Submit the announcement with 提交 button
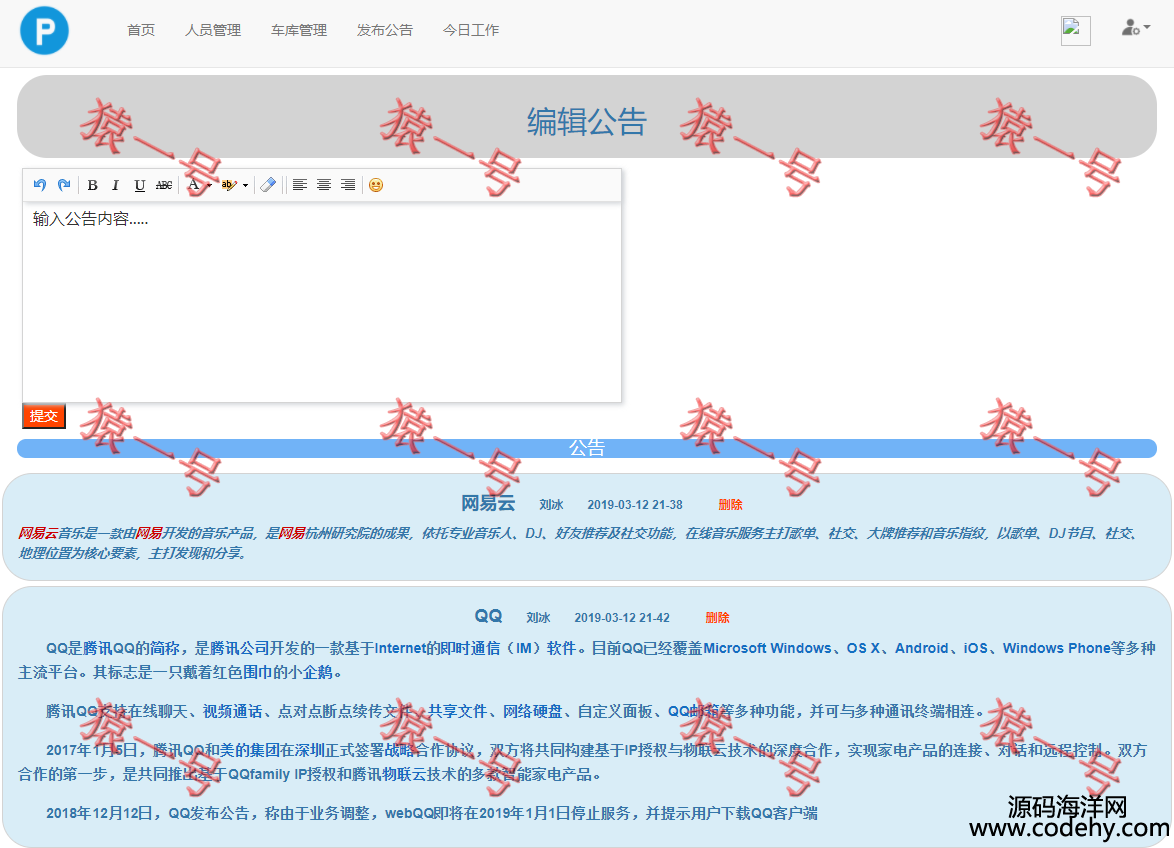1174x848 pixels. coord(44,416)
